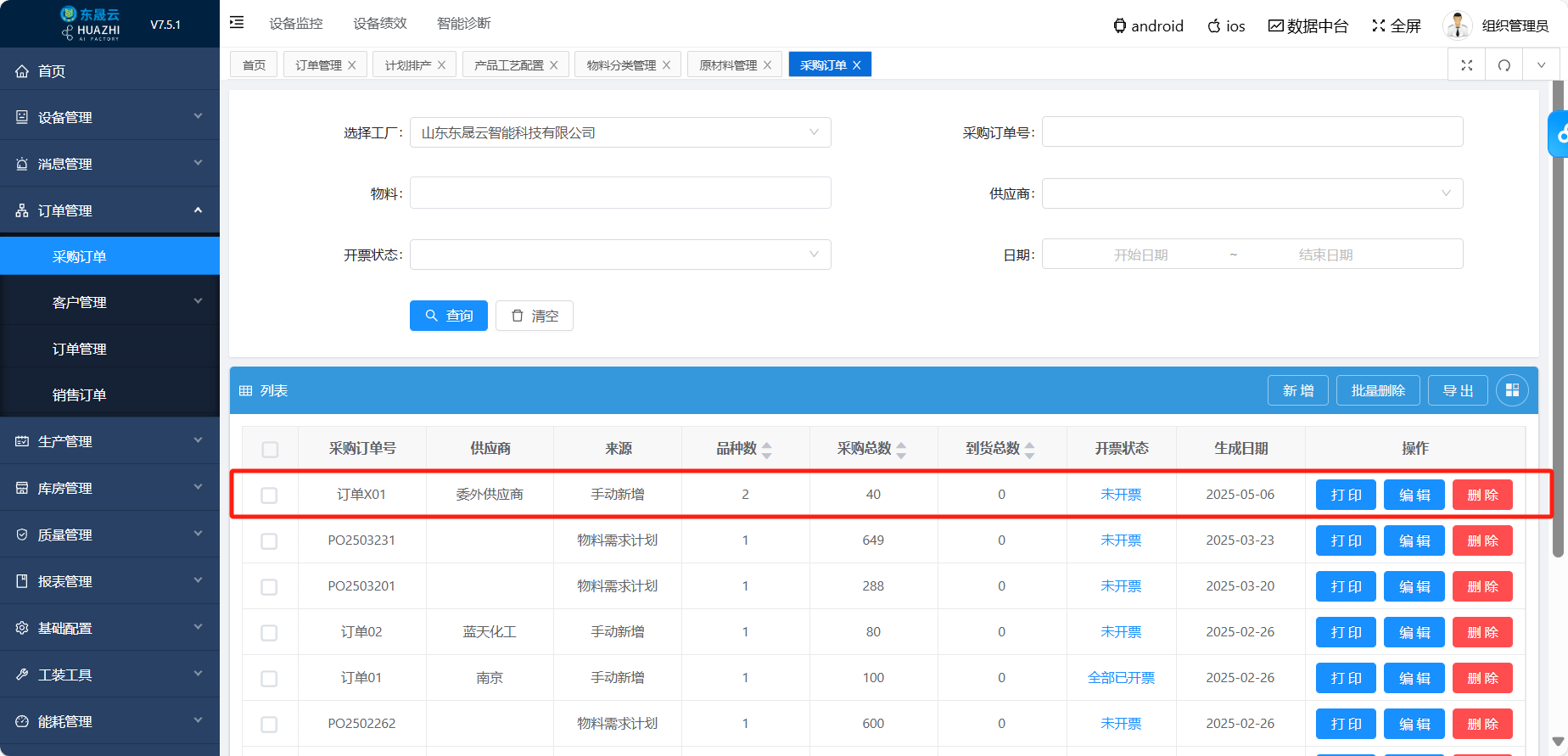Check the row checkbox for PO2503231
The height and width of the screenshot is (756, 1568).
pyautogui.click(x=269, y=541)
